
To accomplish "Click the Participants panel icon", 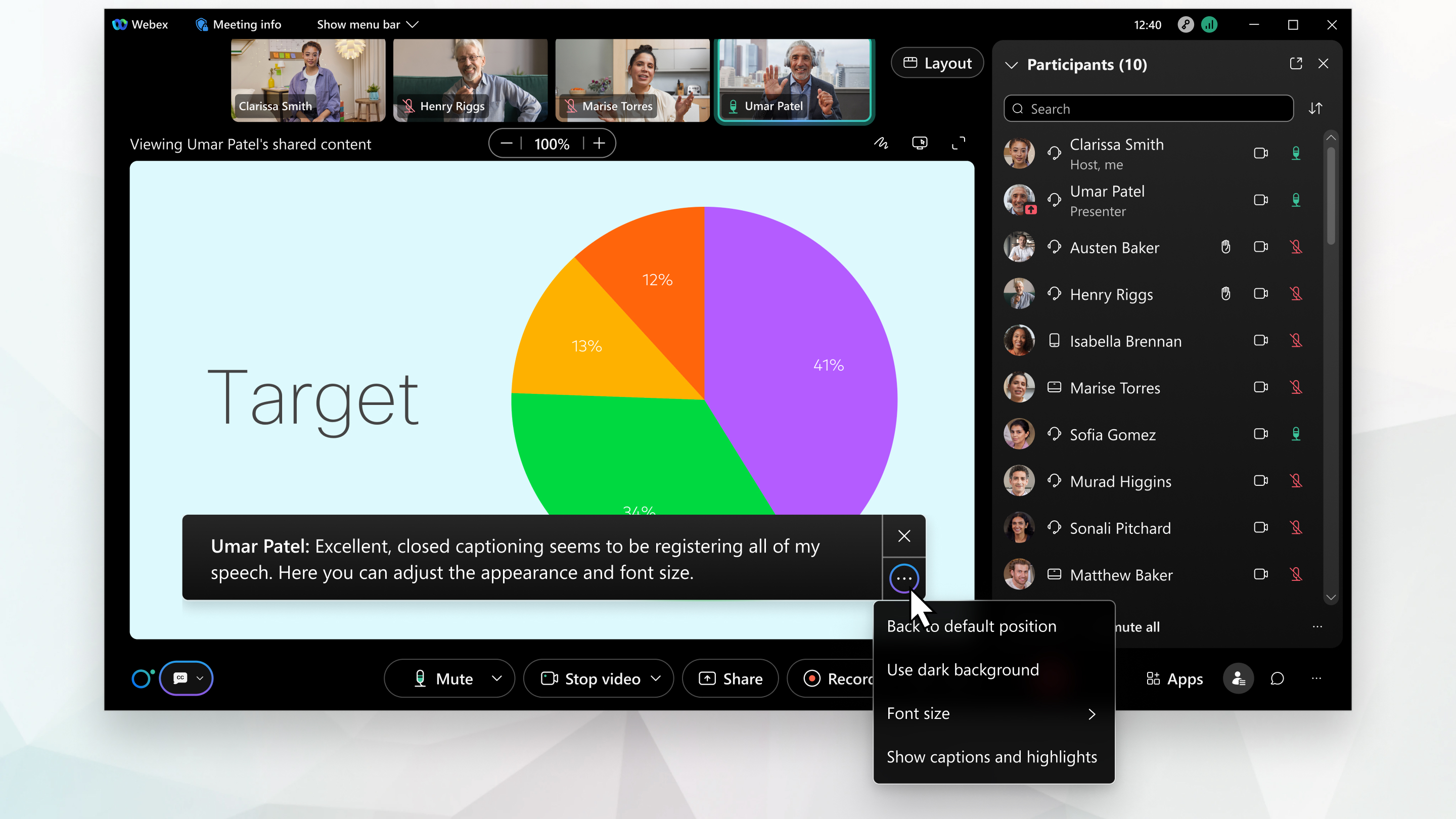I will click(x=1238, y=678).
